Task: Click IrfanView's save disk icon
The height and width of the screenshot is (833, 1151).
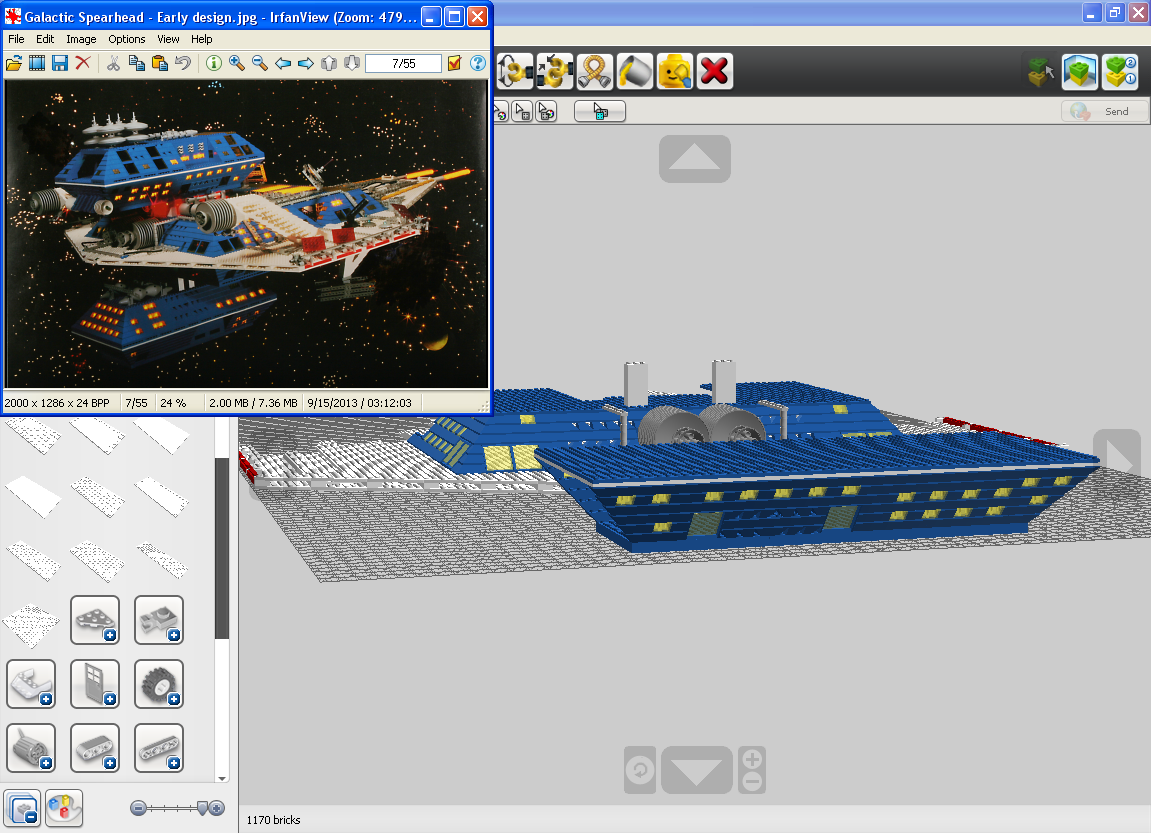Action: coord(59,63)
